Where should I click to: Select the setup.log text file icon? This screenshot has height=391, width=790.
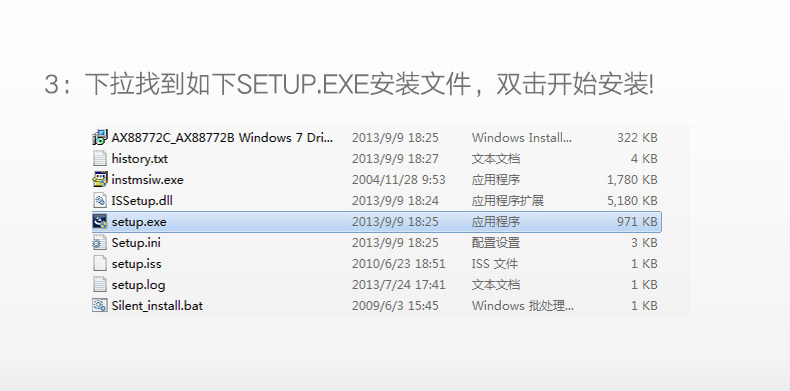[100, 285]
